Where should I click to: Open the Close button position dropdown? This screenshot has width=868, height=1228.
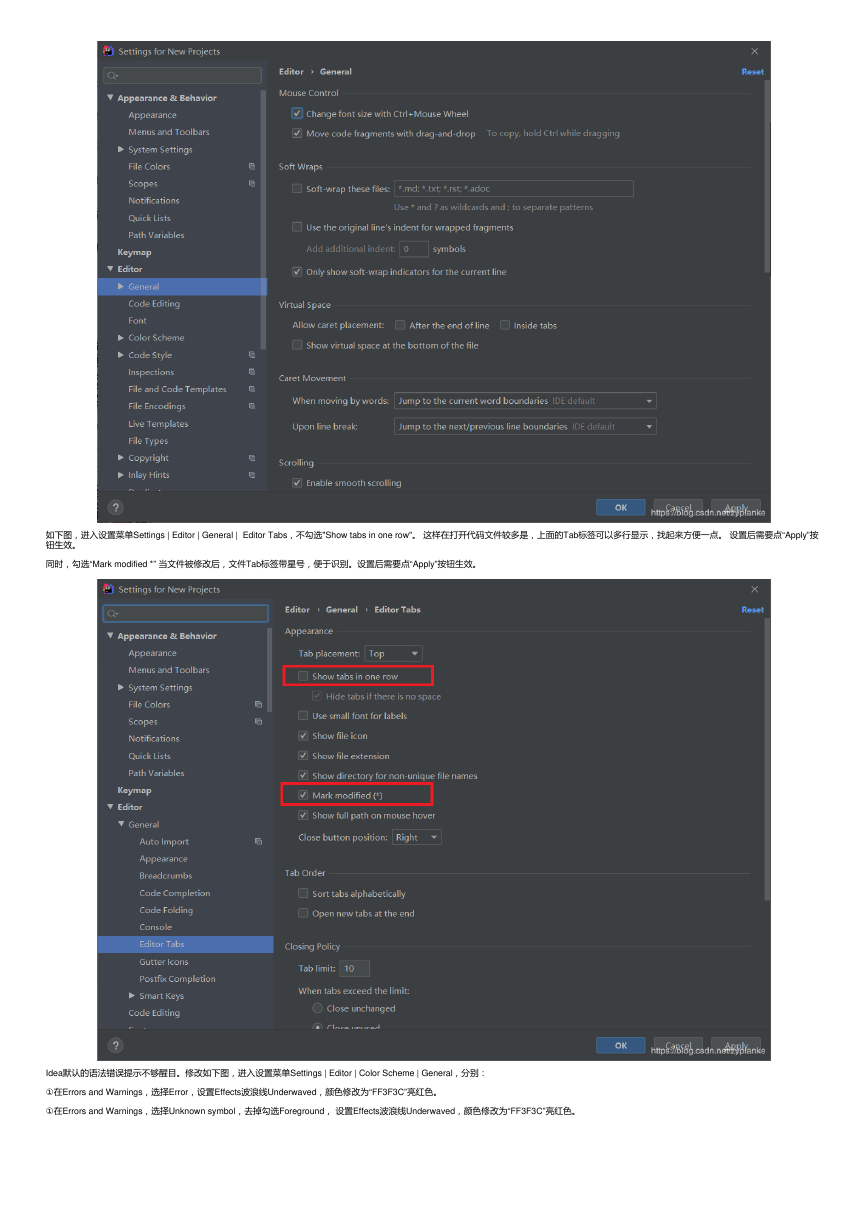coord(417,838)
